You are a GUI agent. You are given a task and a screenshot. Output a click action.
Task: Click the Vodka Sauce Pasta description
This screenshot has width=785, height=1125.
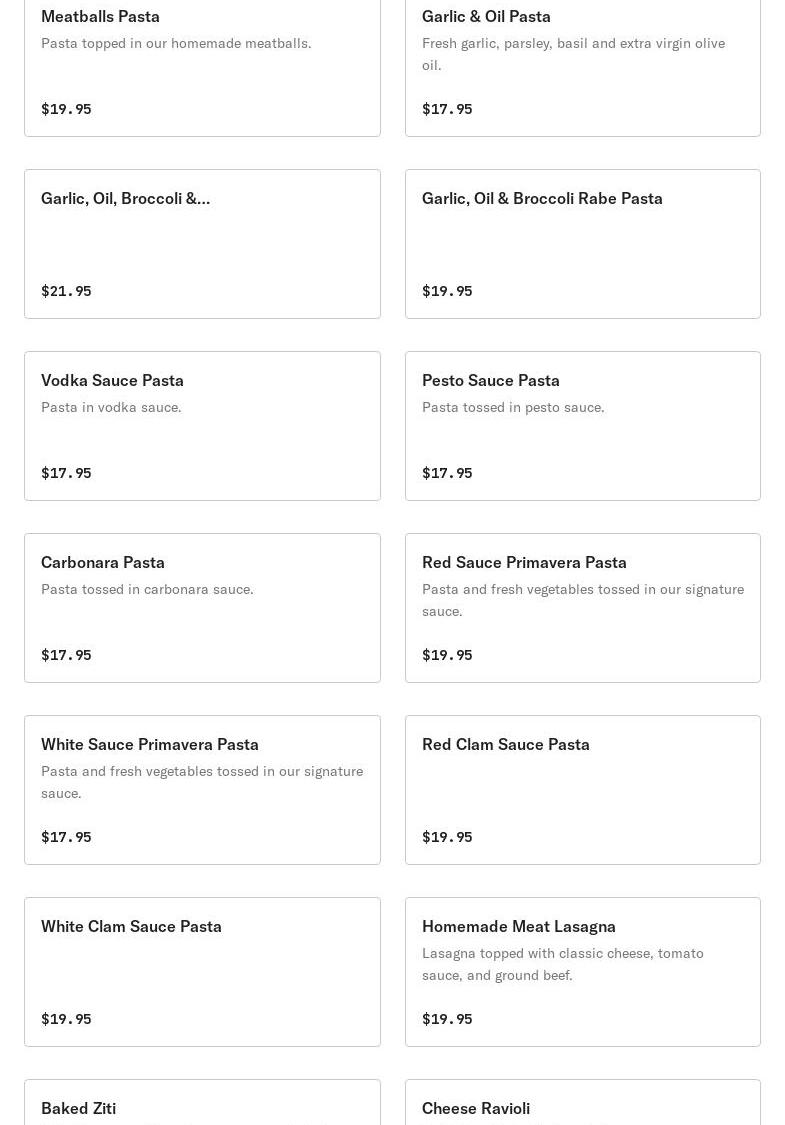pyautogui.click(x=111, y=407)
